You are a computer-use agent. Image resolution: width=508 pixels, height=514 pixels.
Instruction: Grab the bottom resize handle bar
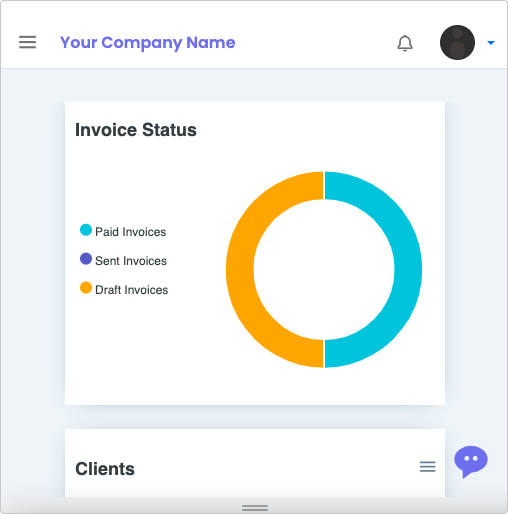pos(255,508)
